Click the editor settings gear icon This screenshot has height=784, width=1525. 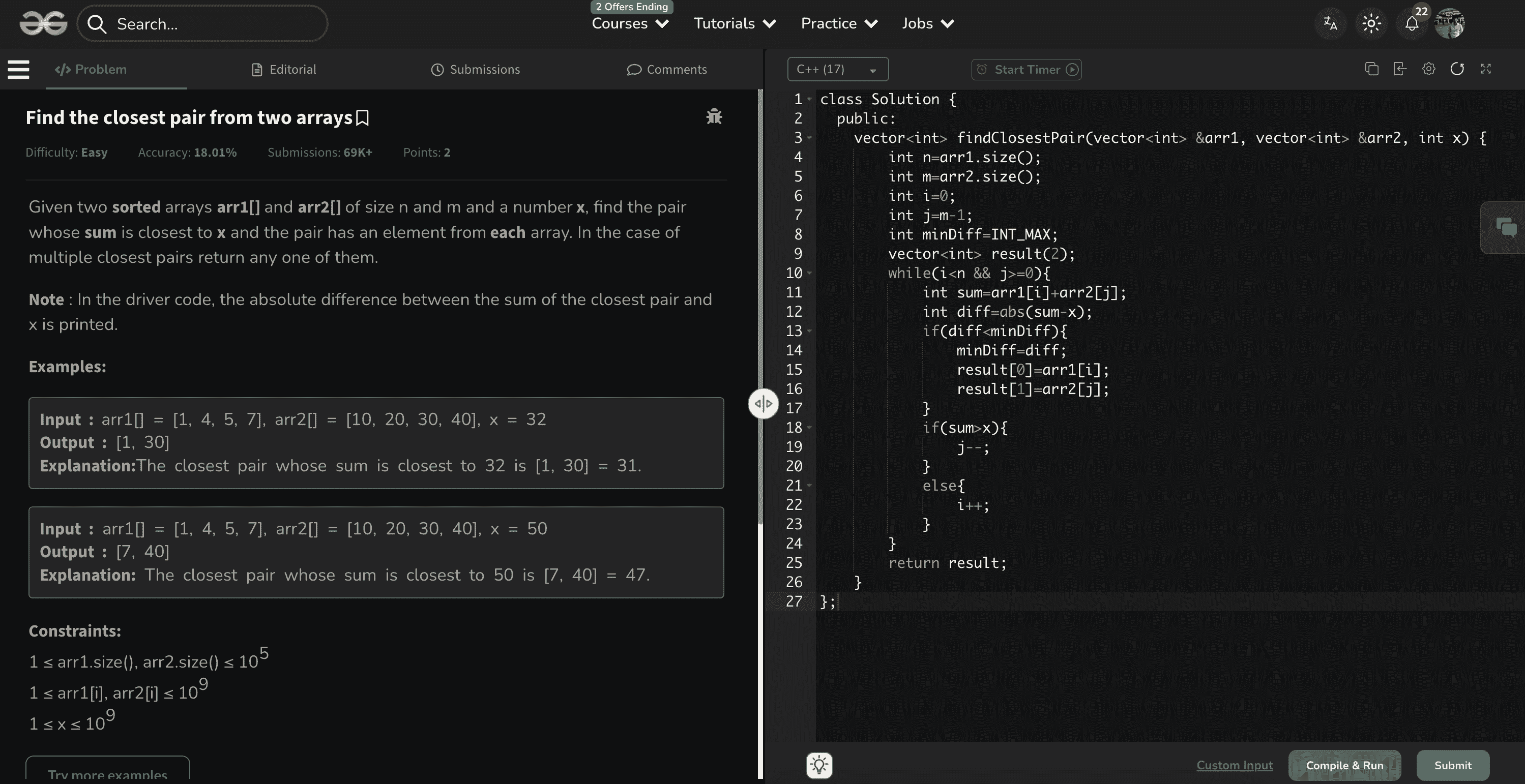point(1428,69)
